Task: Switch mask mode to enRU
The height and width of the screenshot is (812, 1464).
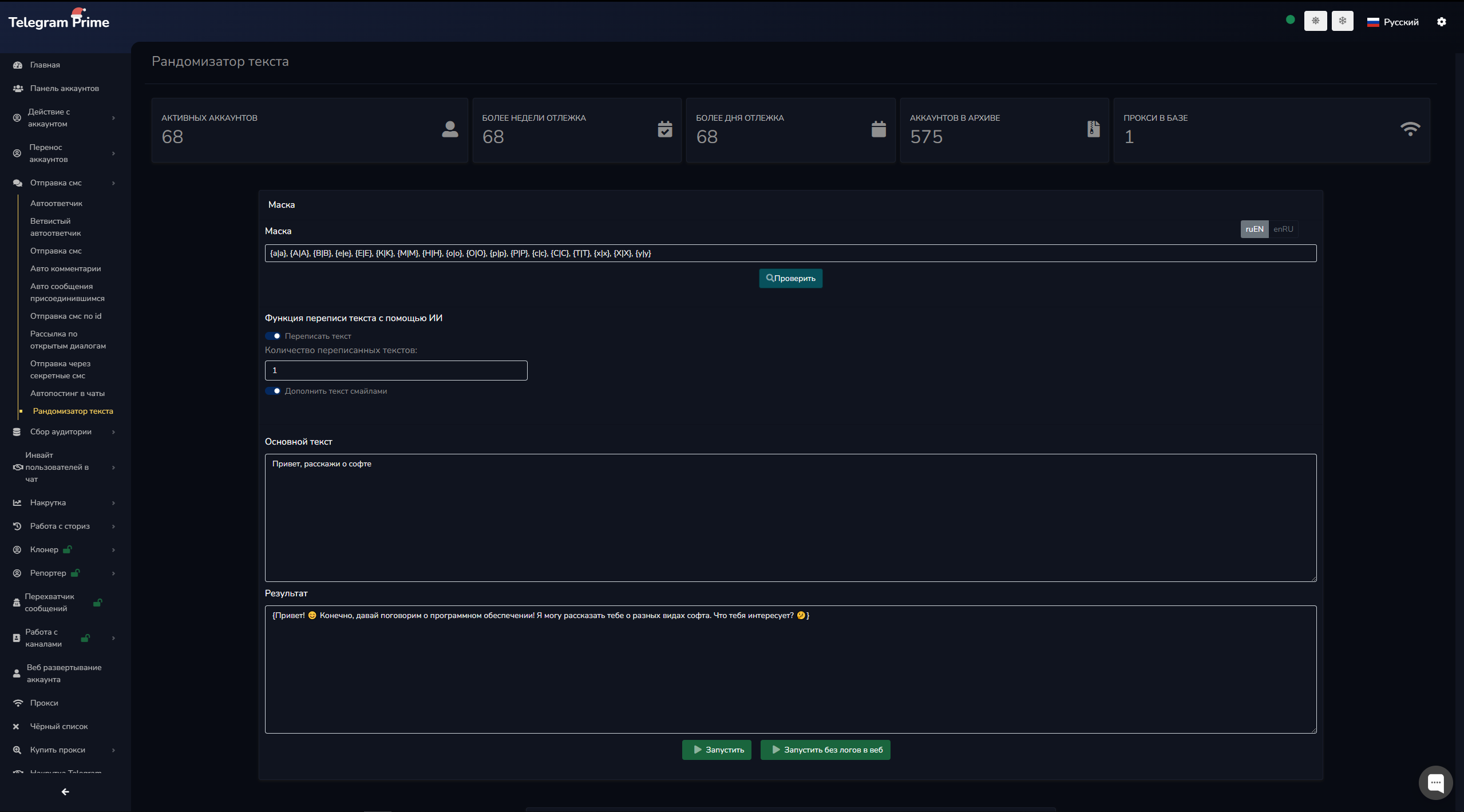Action: (x=1283, y=229)
